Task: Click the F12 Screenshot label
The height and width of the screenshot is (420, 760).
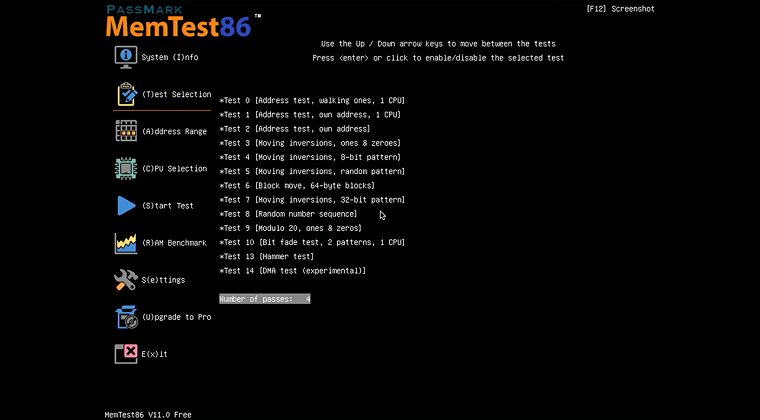Action: pyautogui.click(x=620, y=8)
